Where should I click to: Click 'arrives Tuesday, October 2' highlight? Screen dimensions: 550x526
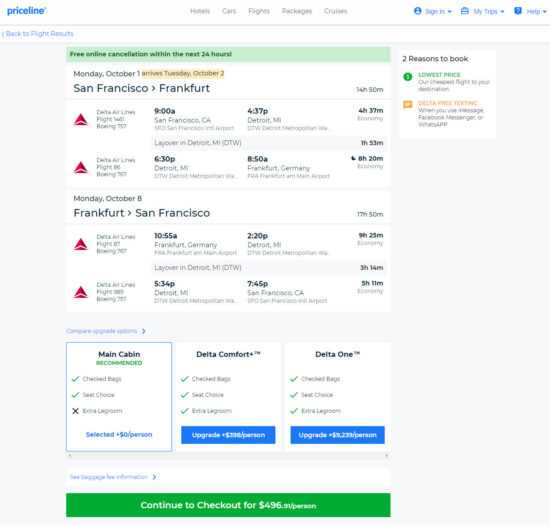point(183,73)
